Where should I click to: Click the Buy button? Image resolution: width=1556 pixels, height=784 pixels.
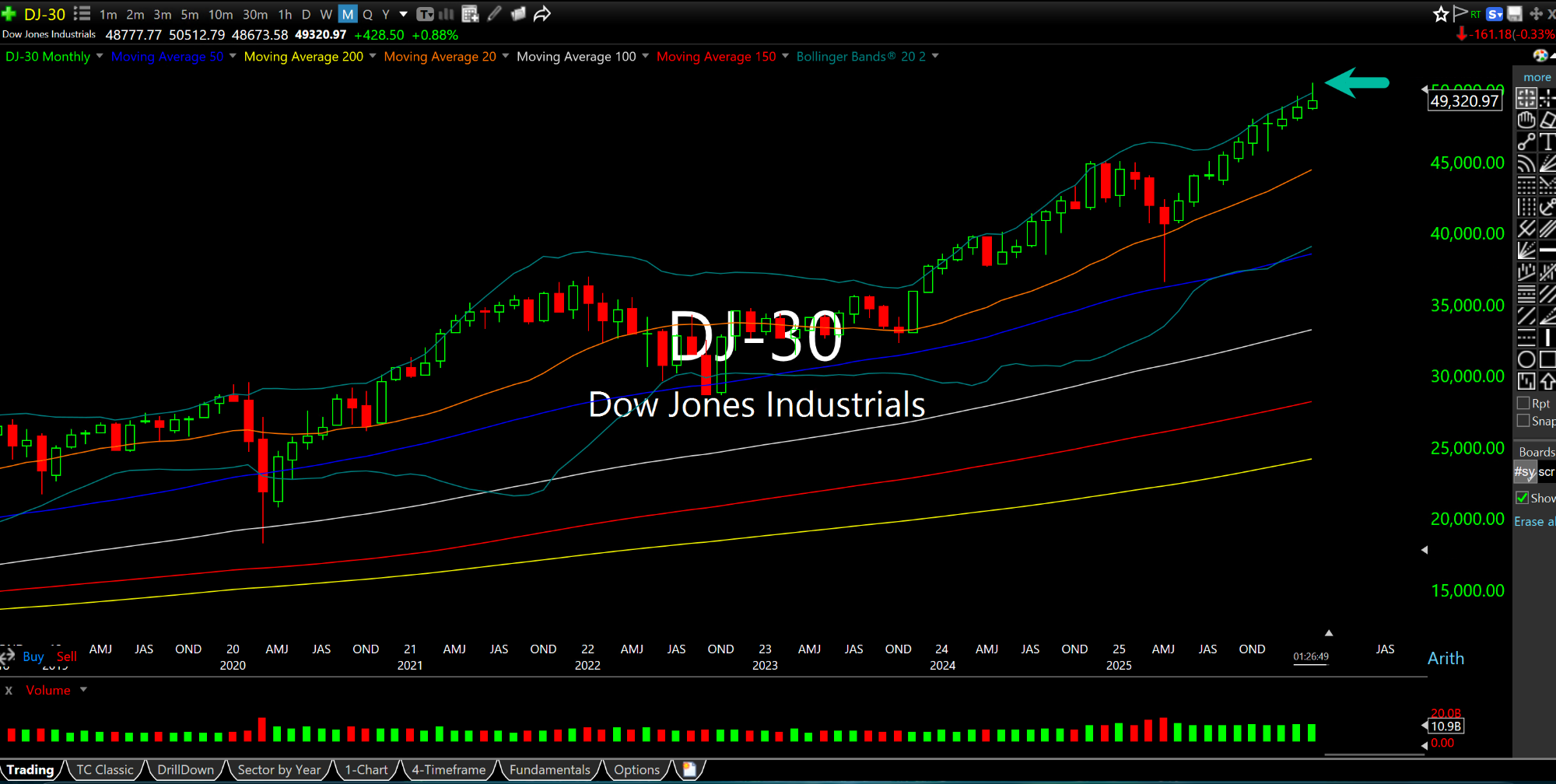(33, 656)
